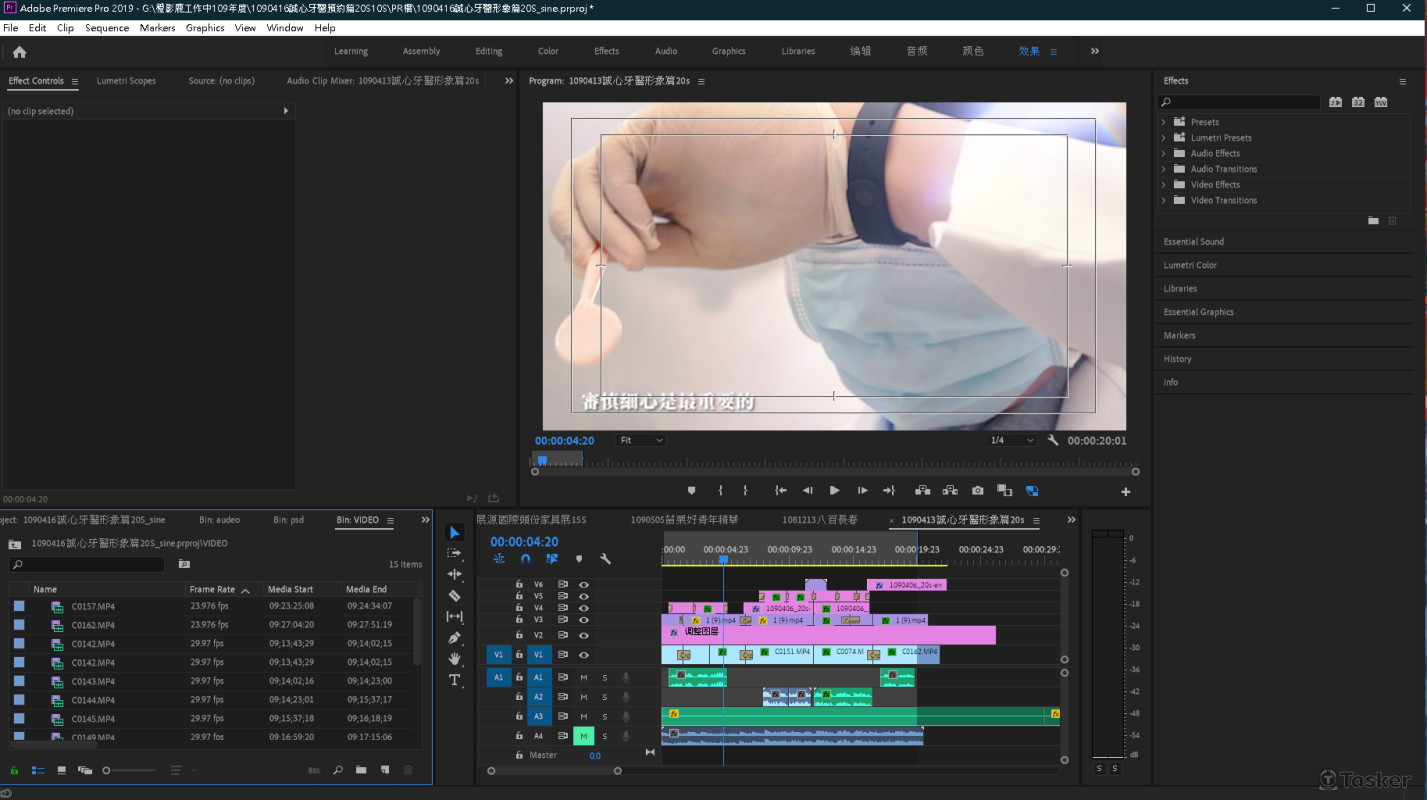Screen dimensions: 1427x800
Task: Click the Export Frame camera icon
Action: [977, 491]
